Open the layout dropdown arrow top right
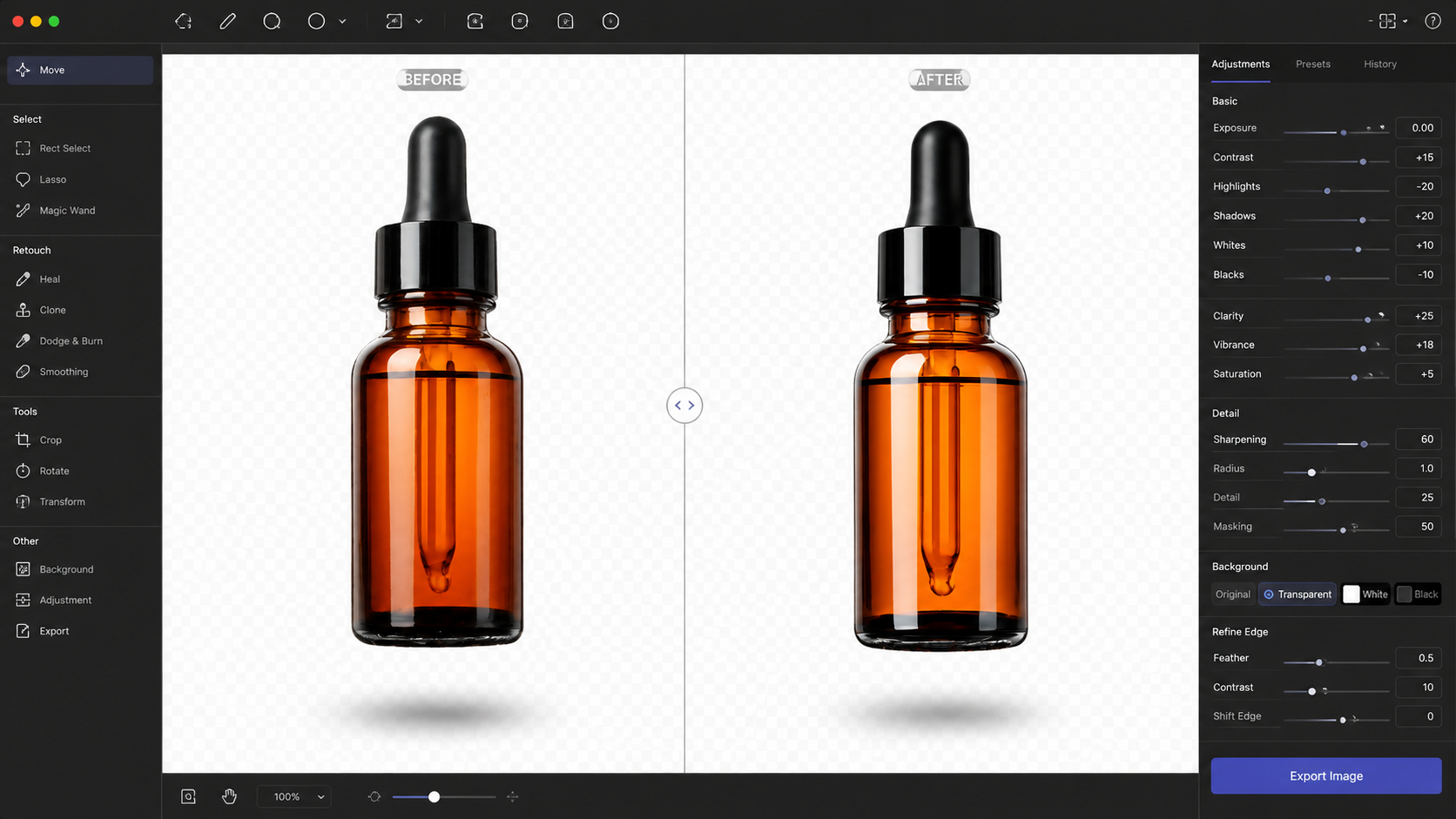Viewport: 1456px width, 819px height. point(1405,21)
